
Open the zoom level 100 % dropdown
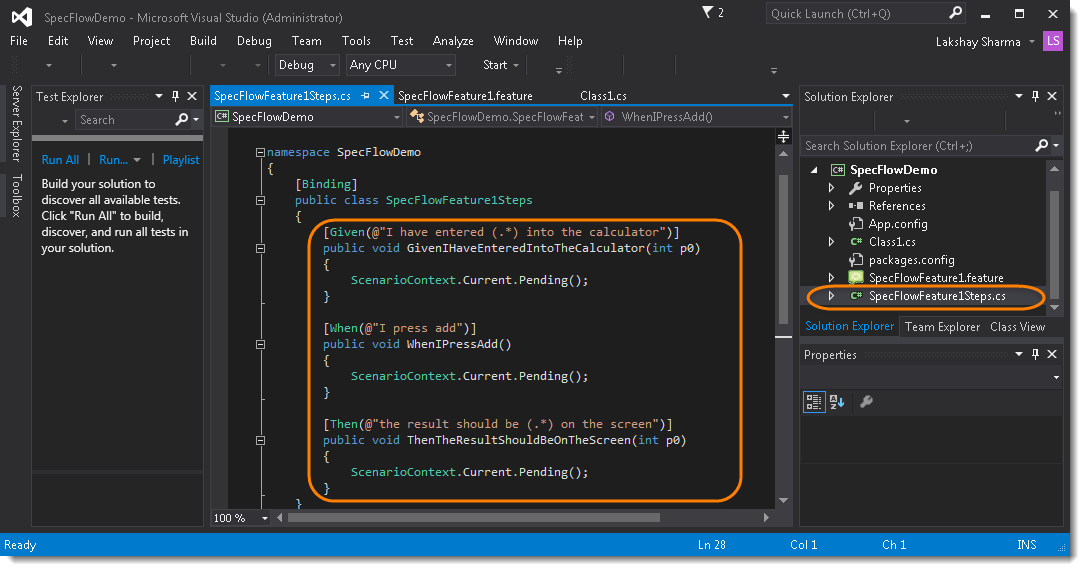[264, 518]
